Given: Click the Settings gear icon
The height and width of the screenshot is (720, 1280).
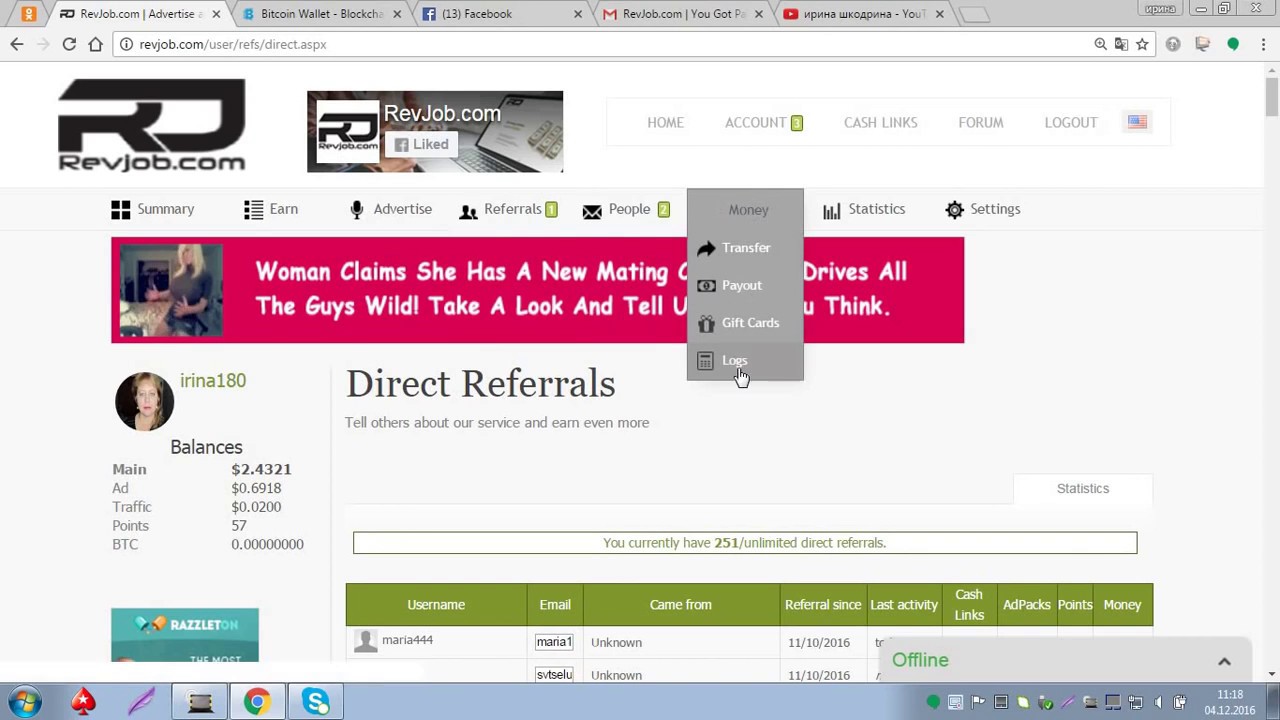Looking at the screenshot, I should [x=954, y=210].
